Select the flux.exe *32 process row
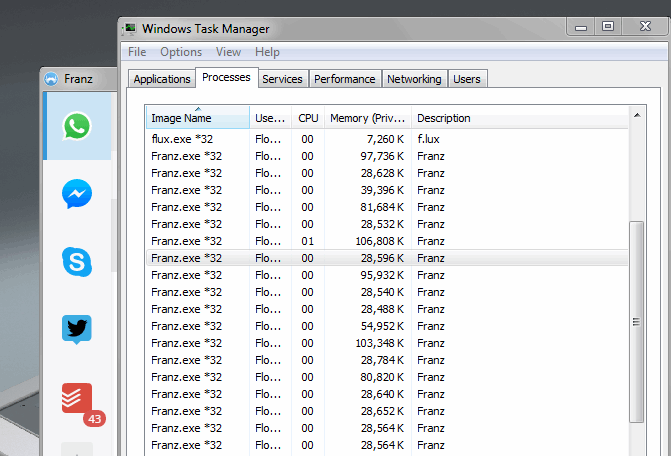 387,139
